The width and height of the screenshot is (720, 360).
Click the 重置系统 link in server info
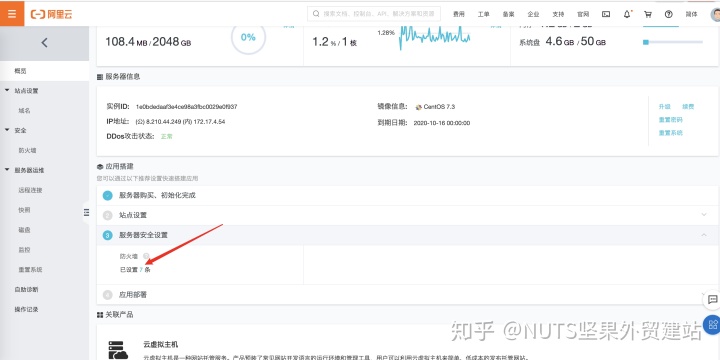pyautogui.click(x=670, y=133)
